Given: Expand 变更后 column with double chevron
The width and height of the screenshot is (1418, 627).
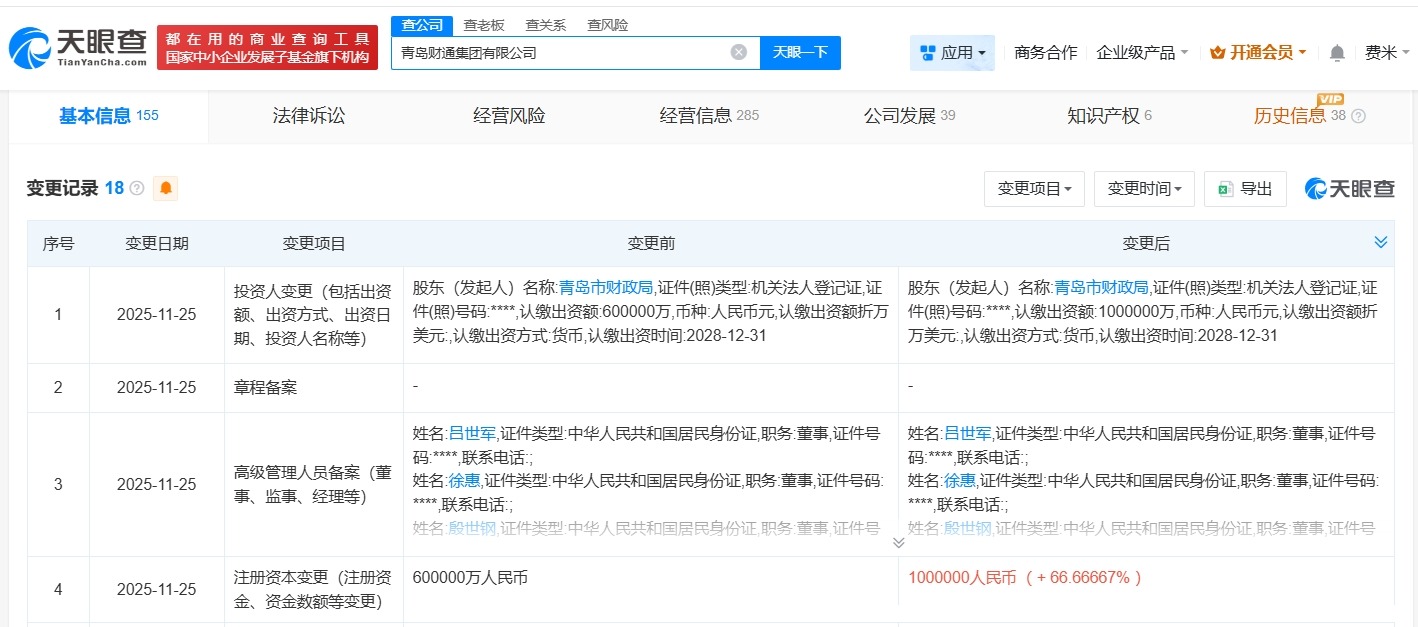Looking at the screenshot, I should point(1380,242).
